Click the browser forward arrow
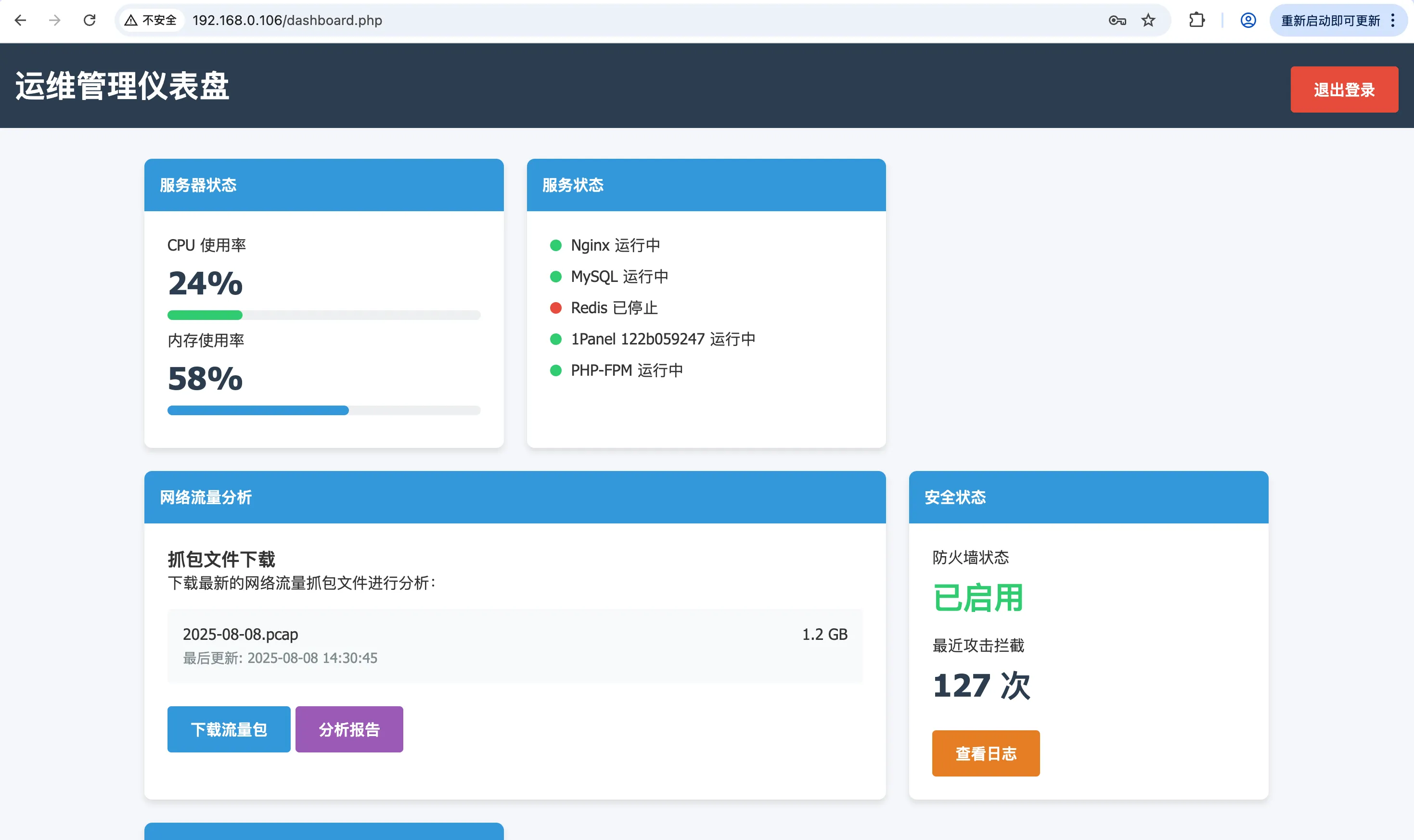 [x=54, y=20]
